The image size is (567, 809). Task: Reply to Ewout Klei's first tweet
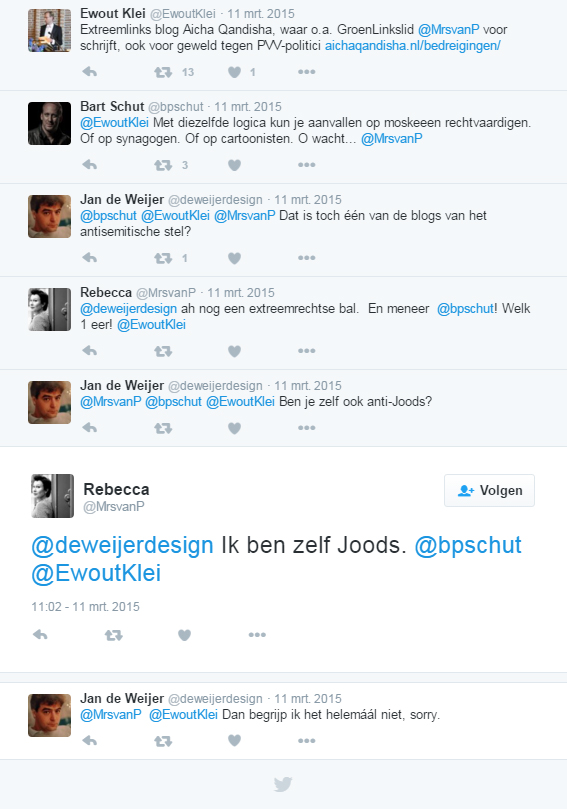pos(90,72)
